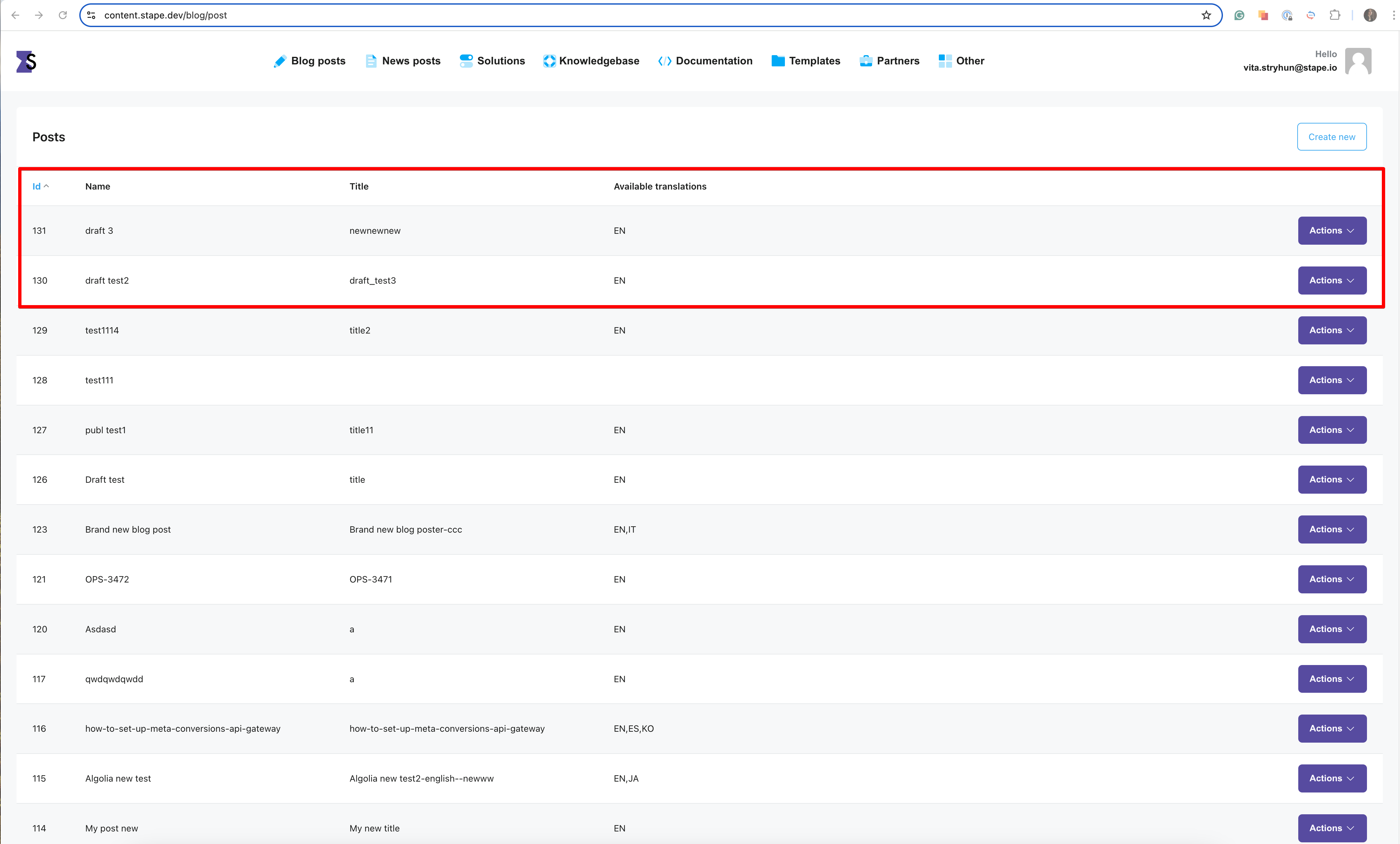The height and width of the screenshot is (844, 1400).
Task: Click the Blog posts pencil icon
Action: click(x=279, y=61)
